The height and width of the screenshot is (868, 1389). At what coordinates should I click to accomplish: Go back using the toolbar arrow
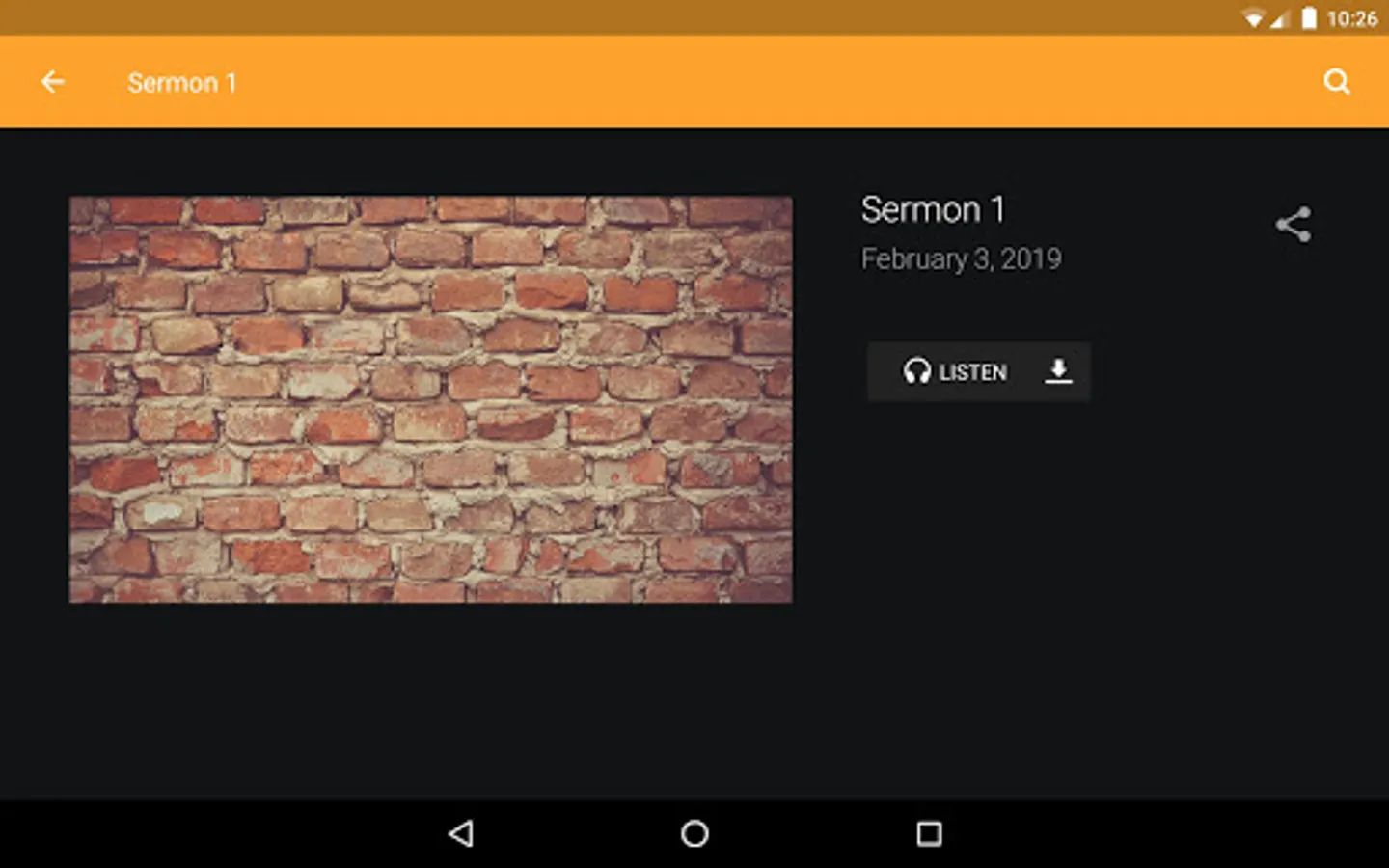[53, 82]
